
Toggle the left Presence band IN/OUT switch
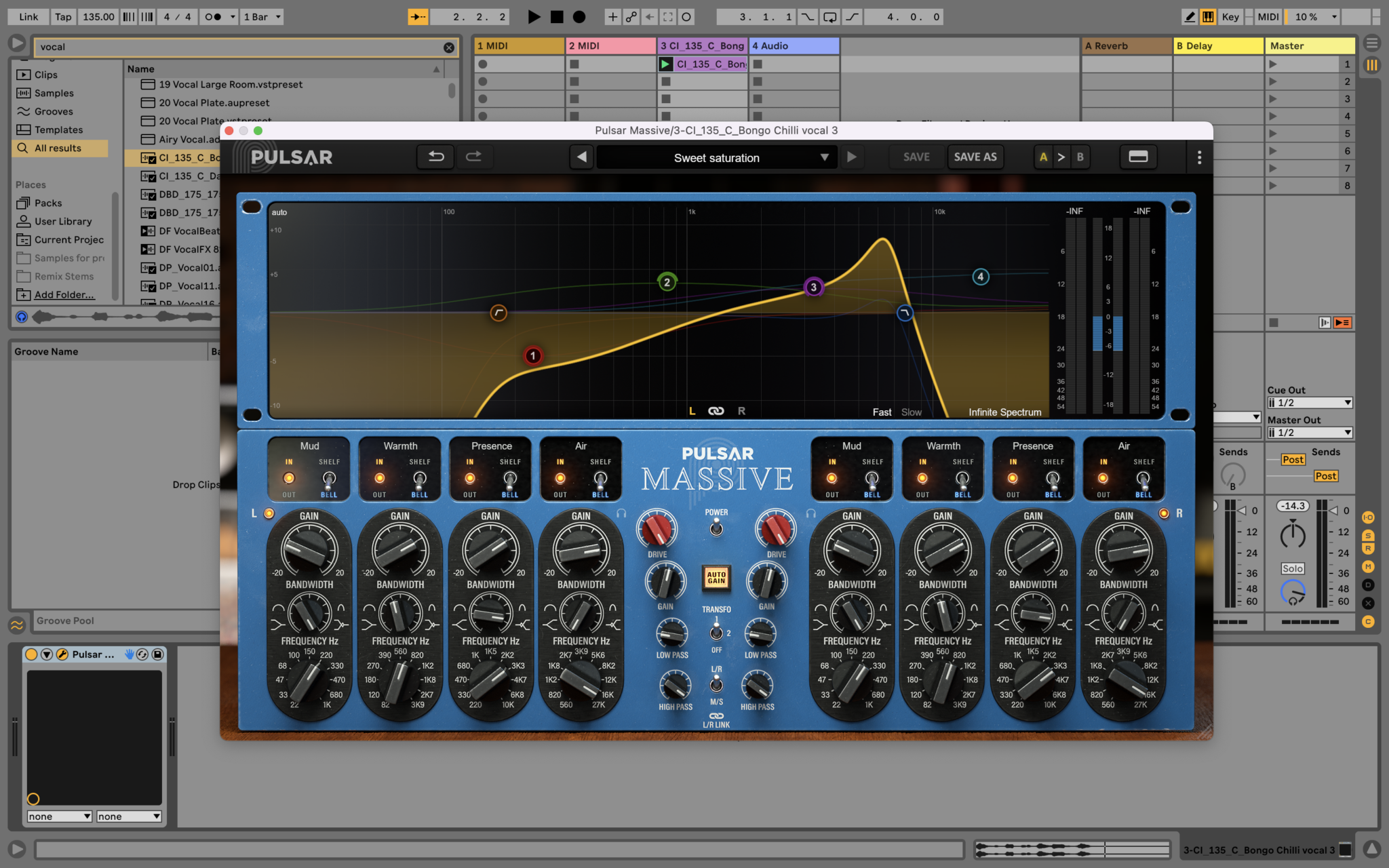pos(469,478)
